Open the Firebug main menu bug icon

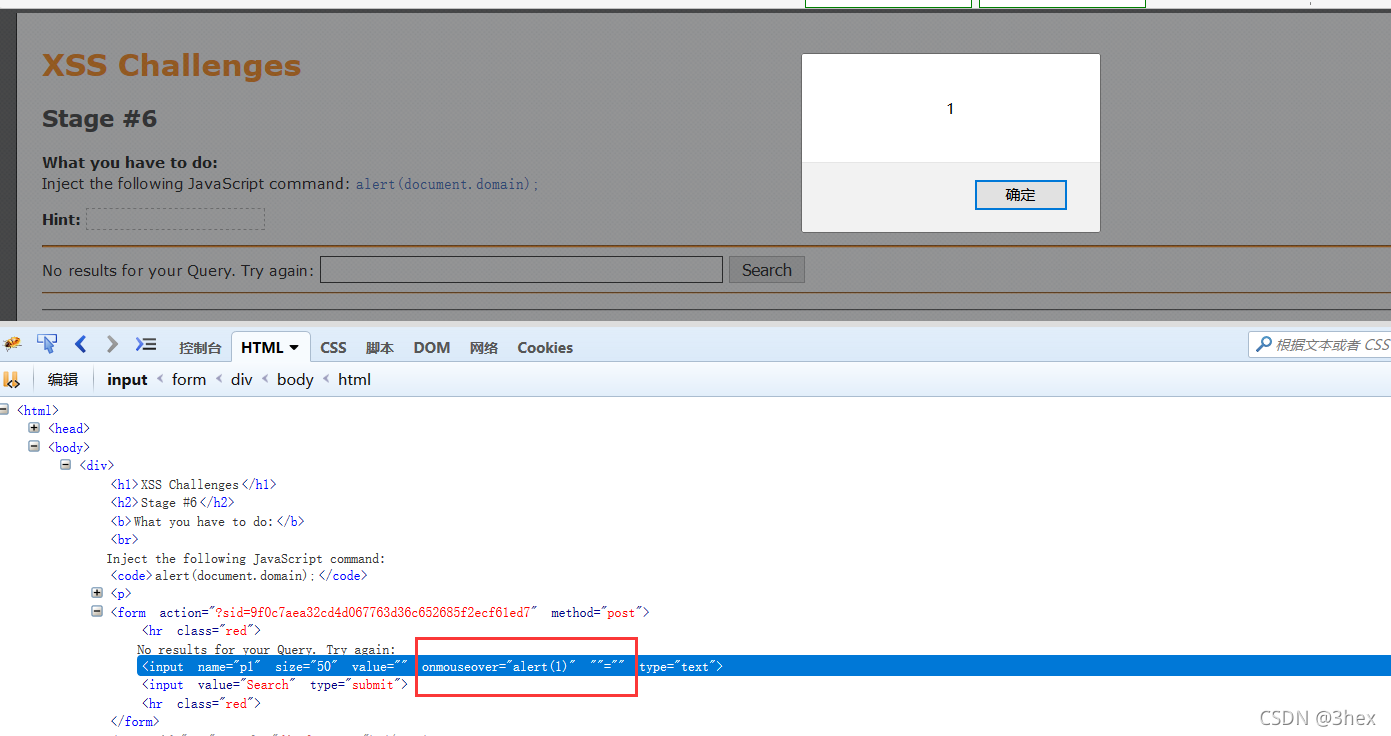pyautogui.click(x=13, y=343)
